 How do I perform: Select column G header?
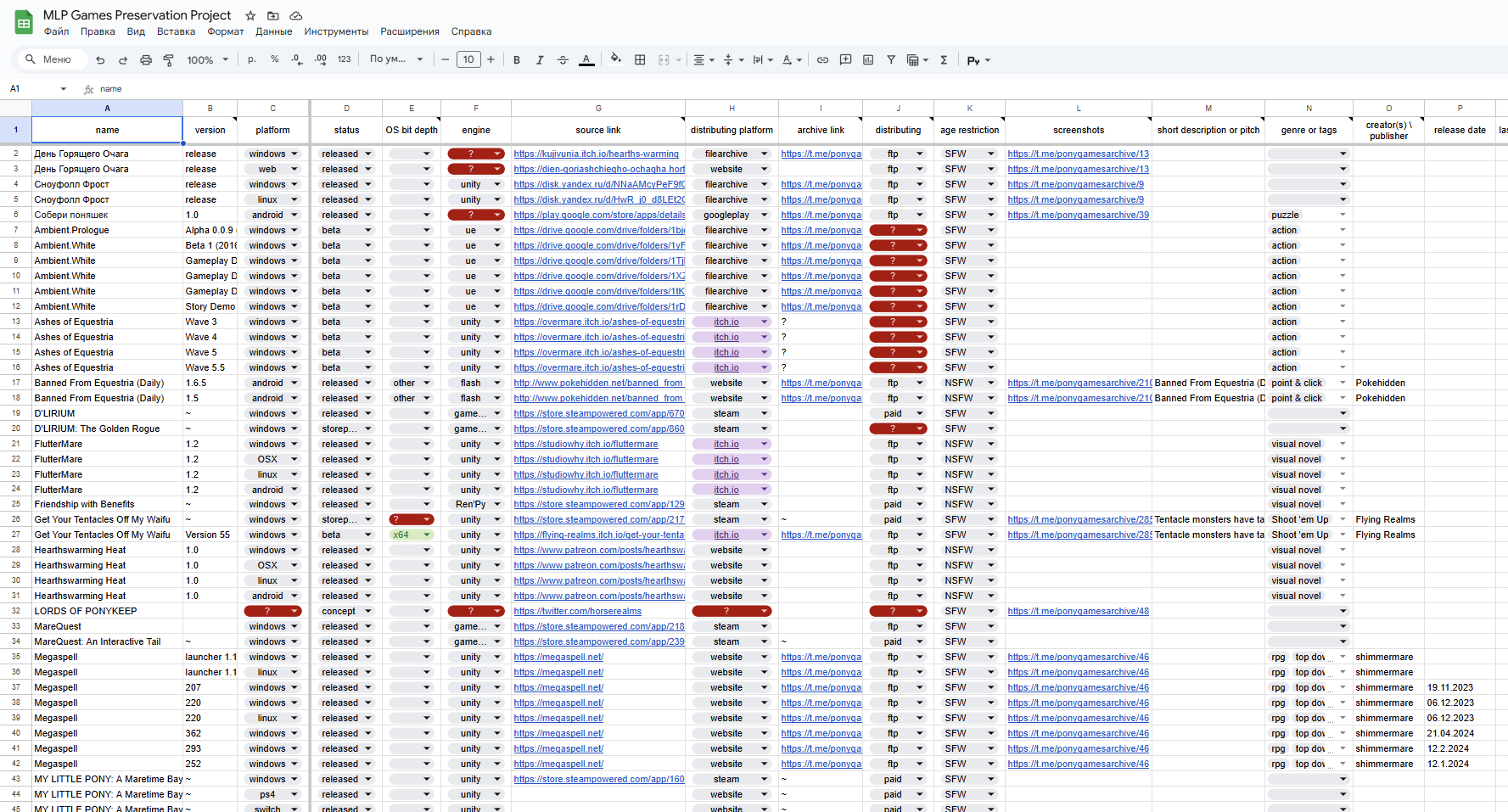click(x=598, y=108)
